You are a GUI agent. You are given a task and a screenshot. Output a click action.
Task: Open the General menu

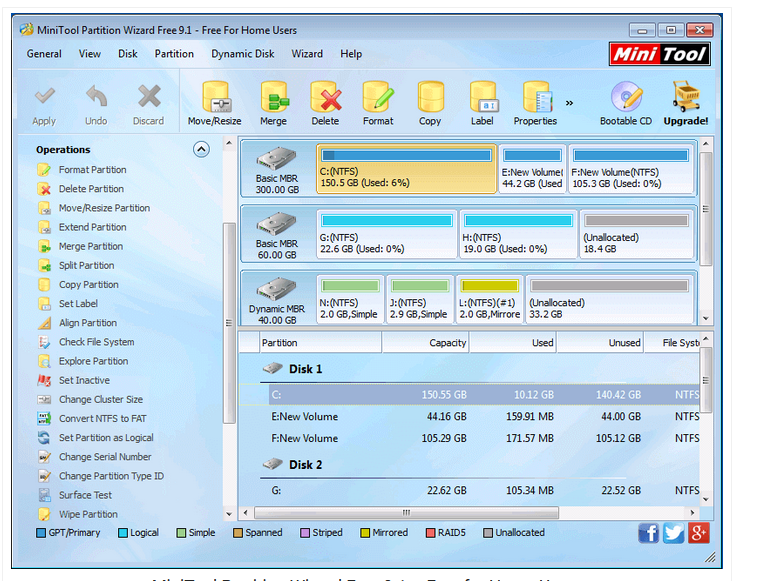pos(44,54)
